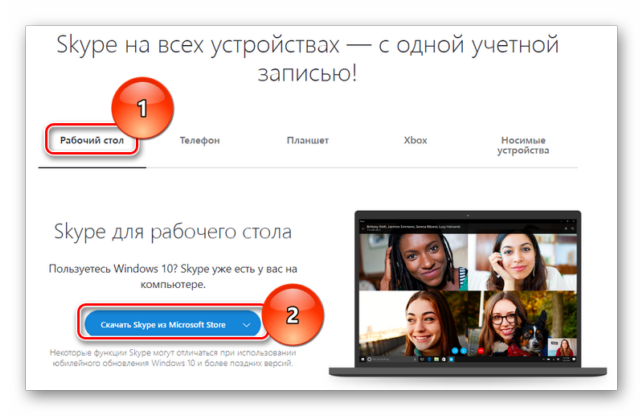Click "Скачать Skype из Microsoft Store" button

[x=173, y=325]
